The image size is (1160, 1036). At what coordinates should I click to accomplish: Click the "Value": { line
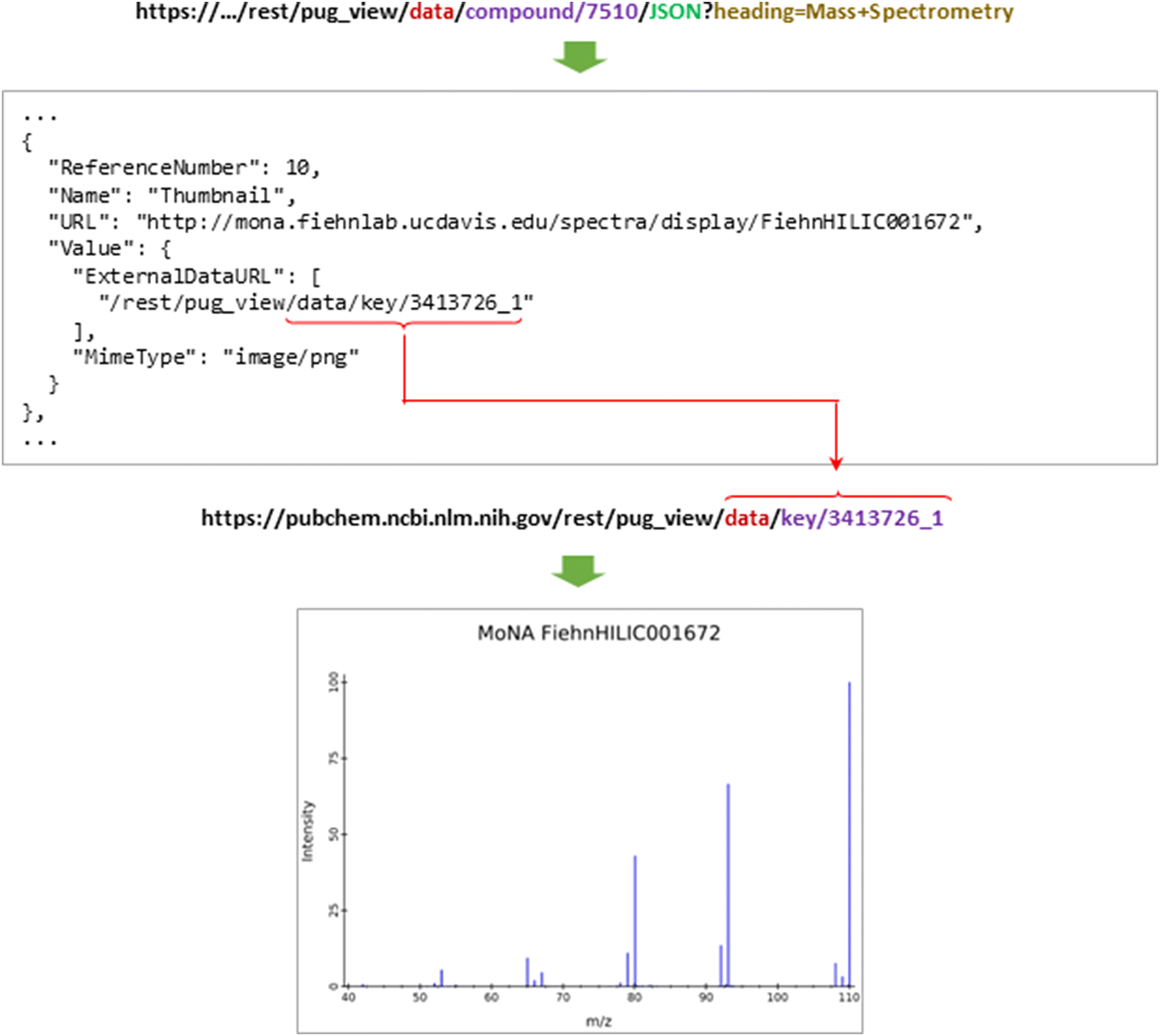(110, 249)
